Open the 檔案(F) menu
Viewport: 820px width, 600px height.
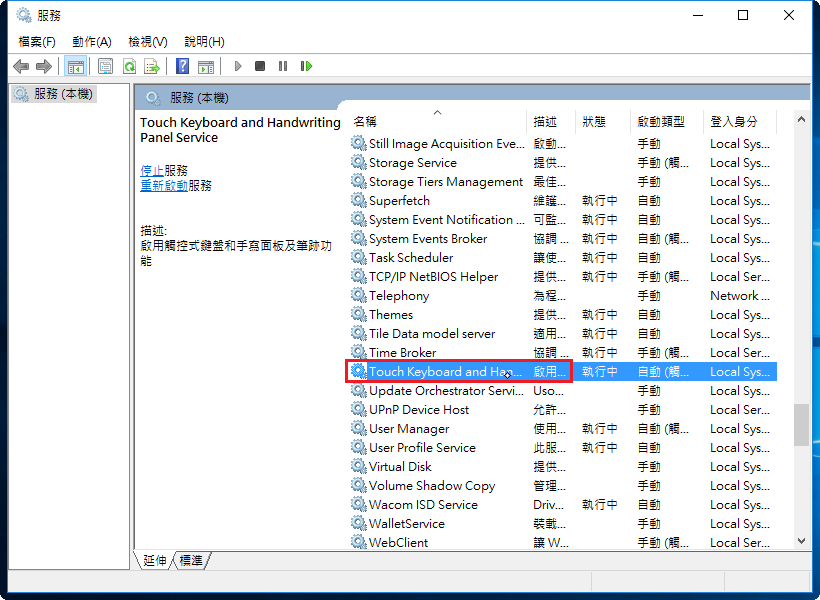tap(37, 41)
